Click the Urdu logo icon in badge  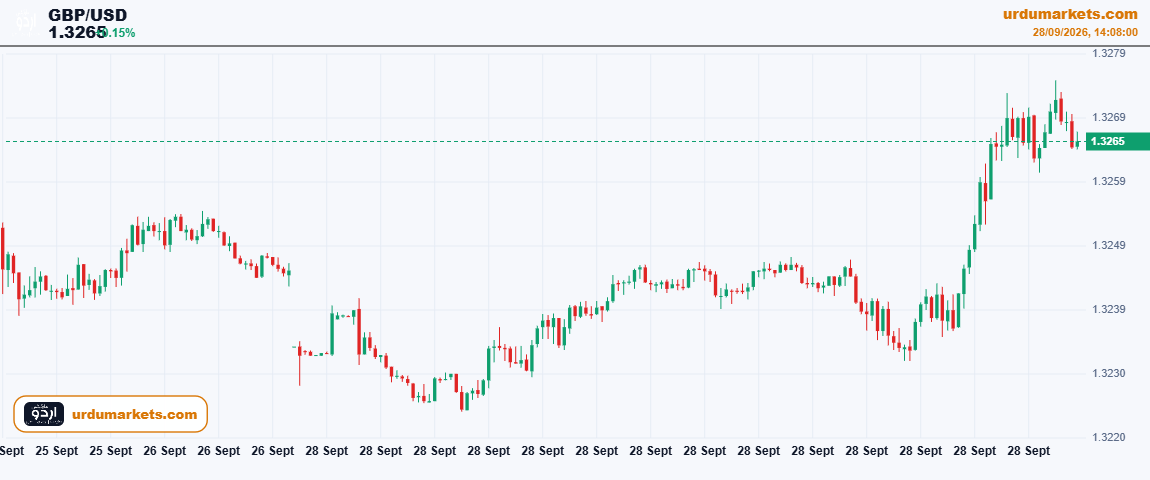(44, 414)
